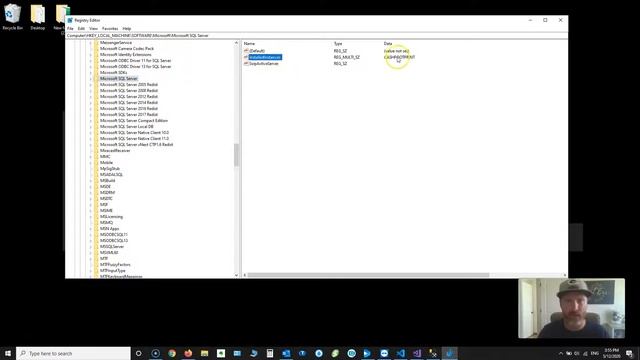Expand Microsoft SQL Server Native Client 10.0 arrow

91,132
